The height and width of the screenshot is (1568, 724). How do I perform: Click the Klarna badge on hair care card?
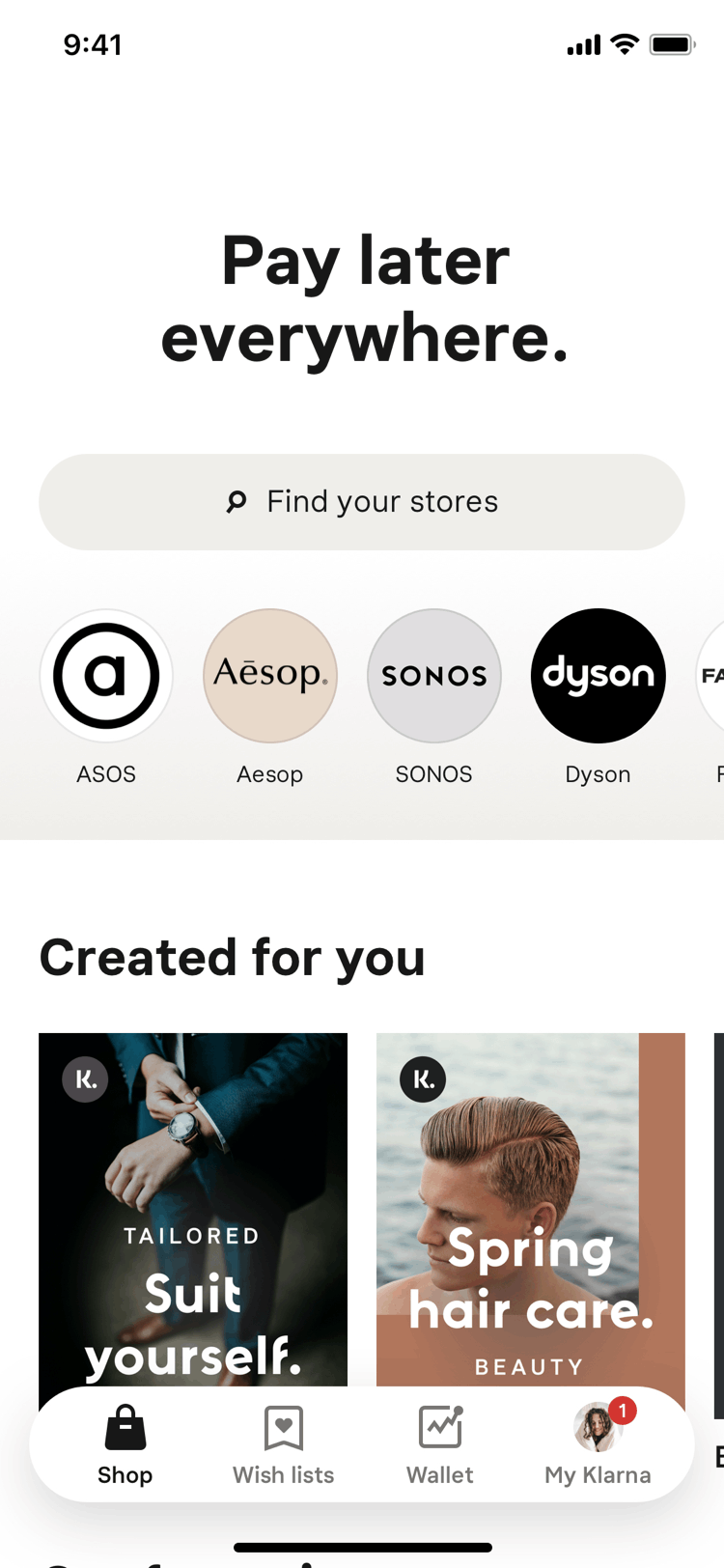coord(423,1079)
